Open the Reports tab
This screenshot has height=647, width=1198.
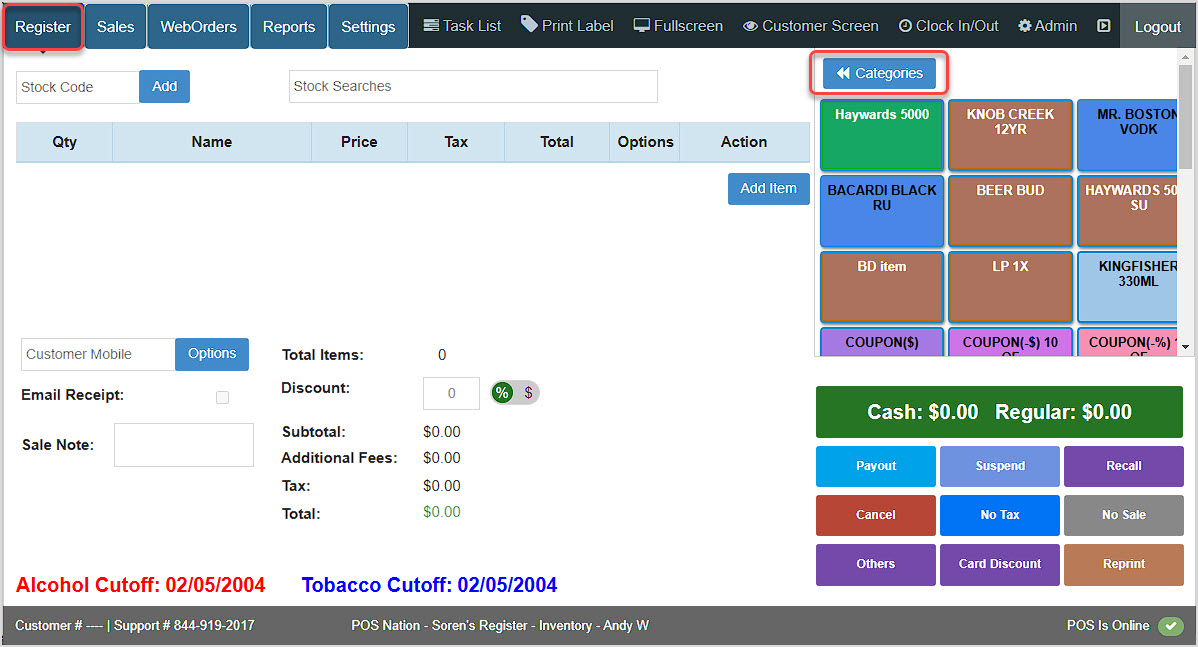point(288,25)
